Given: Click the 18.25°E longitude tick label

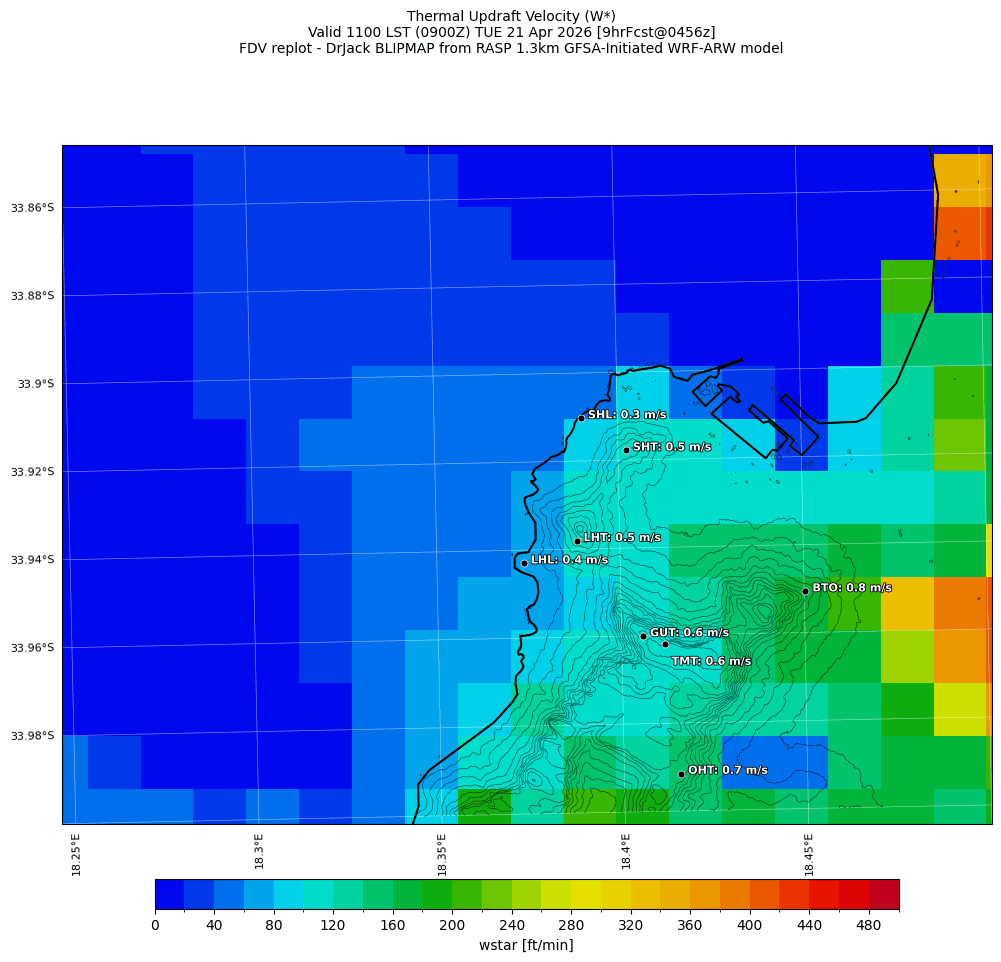Looking at the screenshot, I should click(x=77, y=854).
